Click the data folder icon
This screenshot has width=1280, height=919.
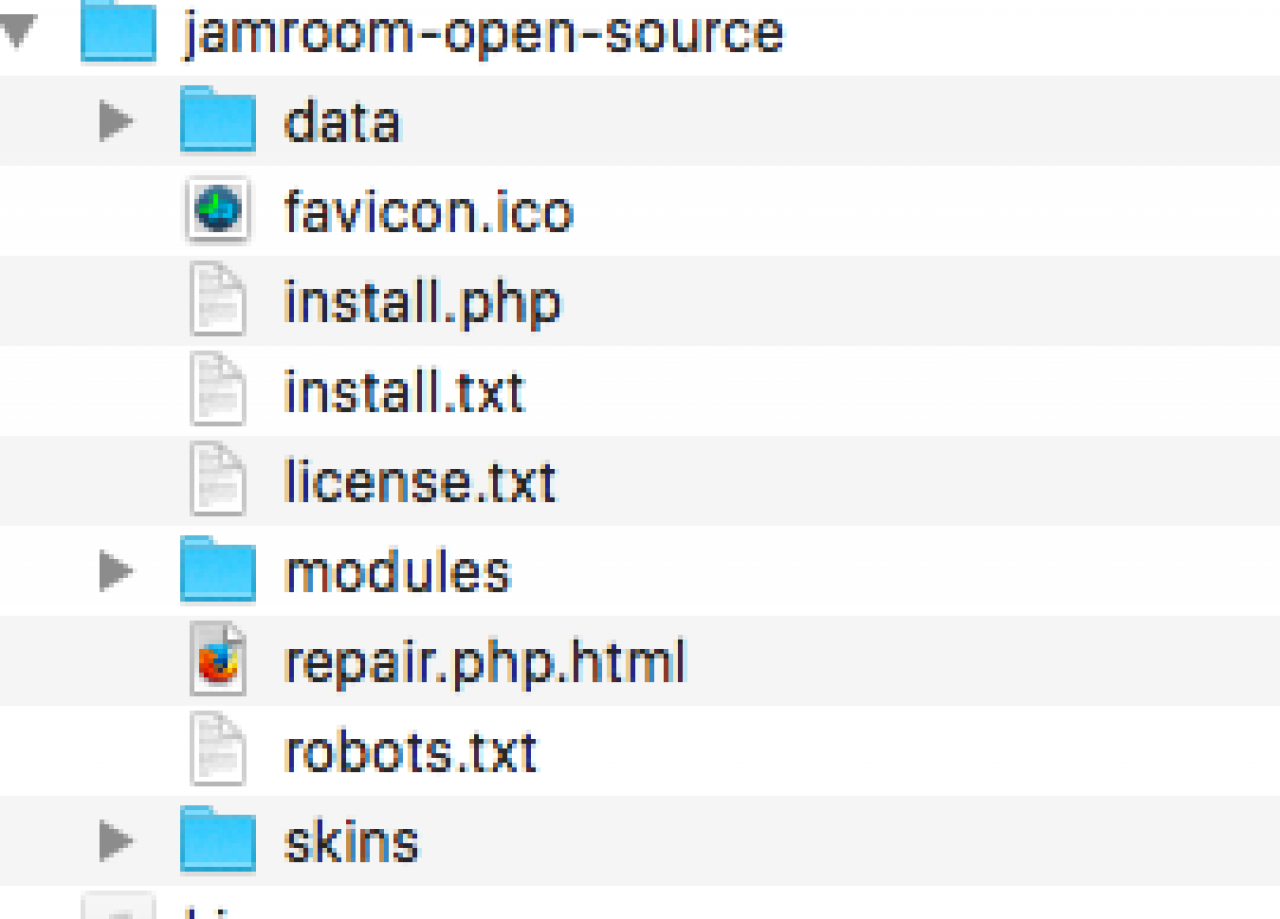(218, 122)
